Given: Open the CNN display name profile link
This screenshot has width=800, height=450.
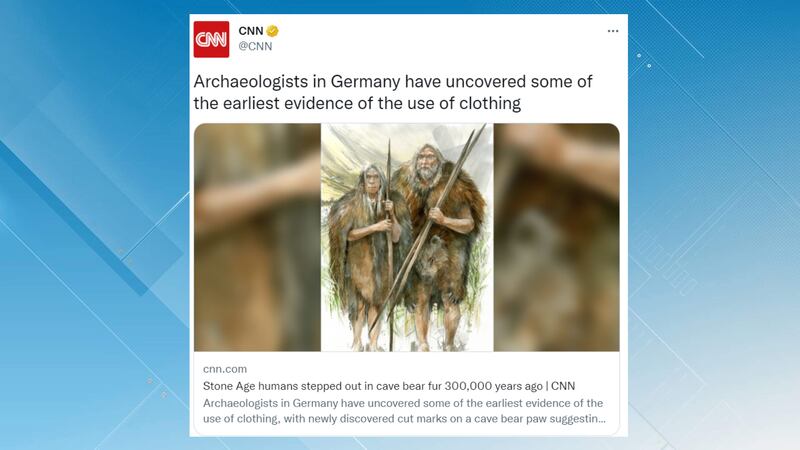Looking at the screenshot, I should pyautogui.click(x=251, y=31).
